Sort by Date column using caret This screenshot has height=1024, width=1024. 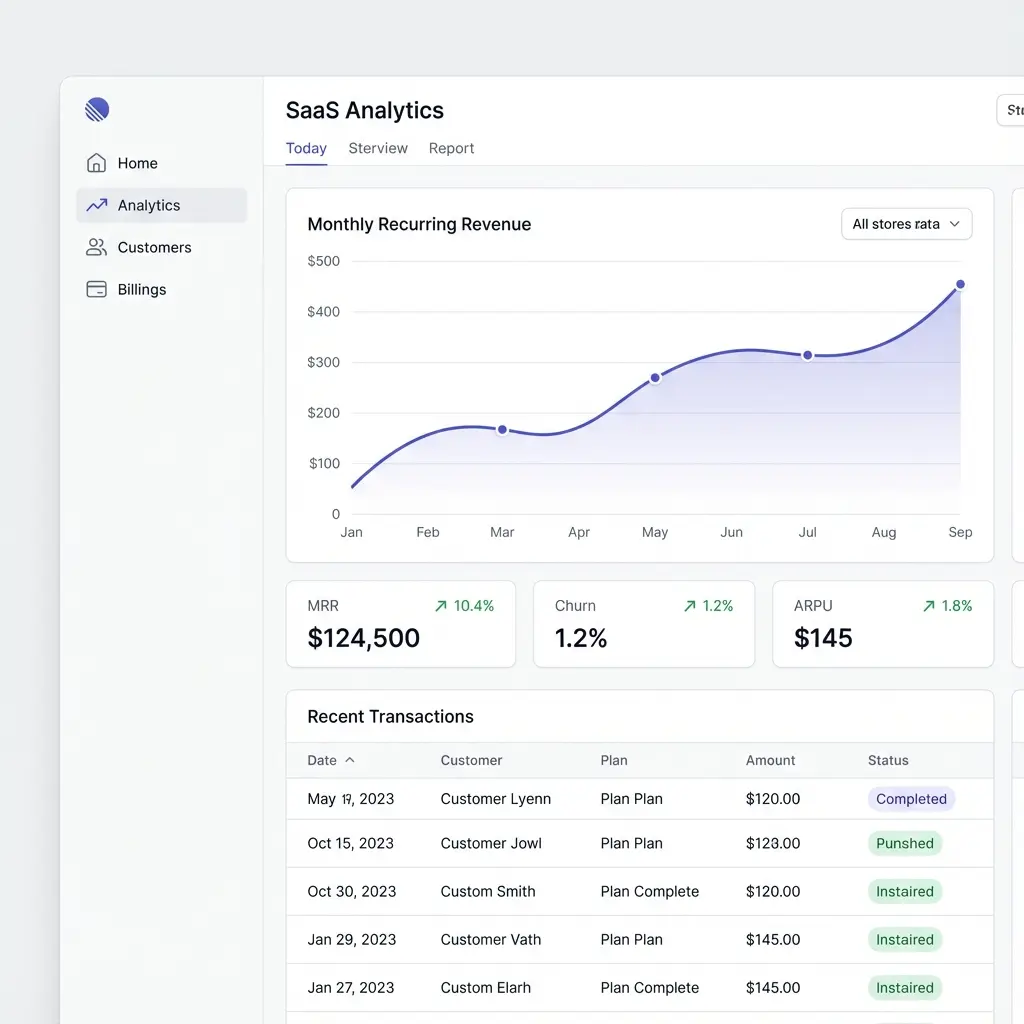pyautogui.click(x=350, y=760)
